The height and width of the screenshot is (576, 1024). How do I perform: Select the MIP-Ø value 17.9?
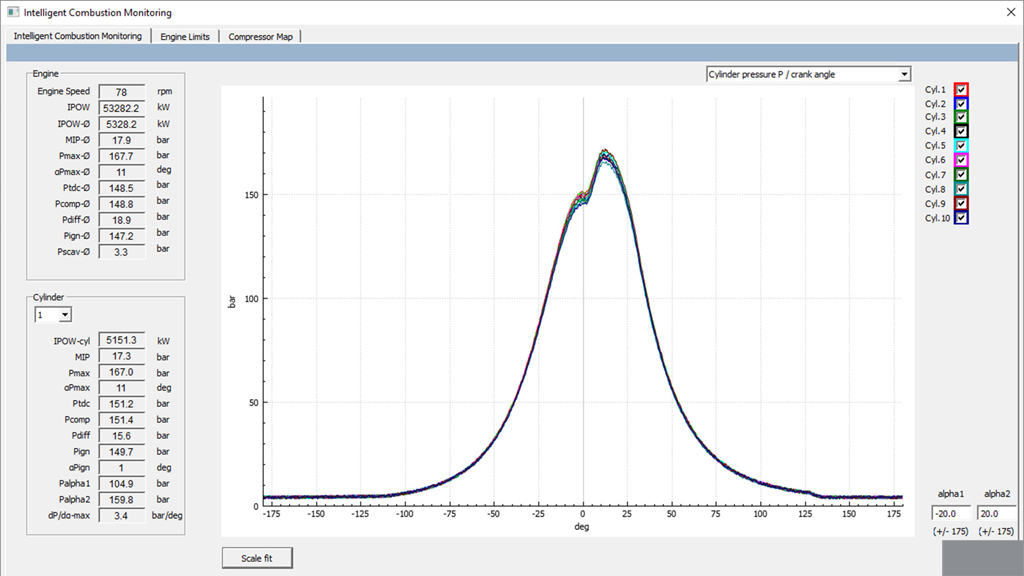pos(121,140)
